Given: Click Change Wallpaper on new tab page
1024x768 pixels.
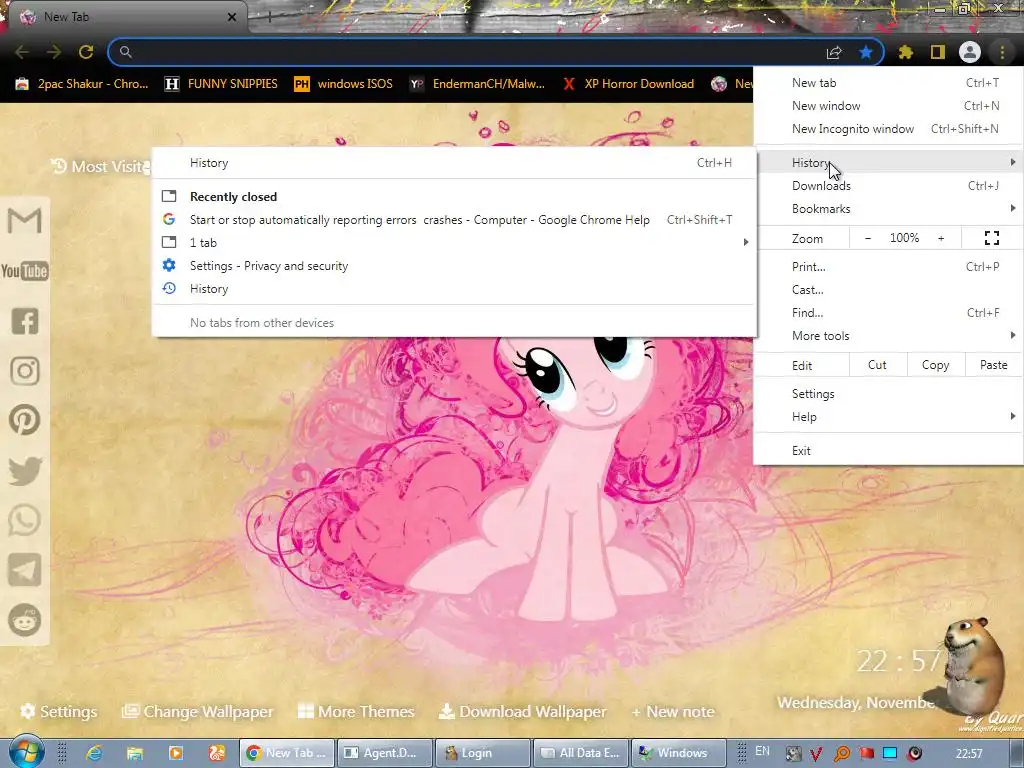Looking at the screenshot, I should (197, 711).
